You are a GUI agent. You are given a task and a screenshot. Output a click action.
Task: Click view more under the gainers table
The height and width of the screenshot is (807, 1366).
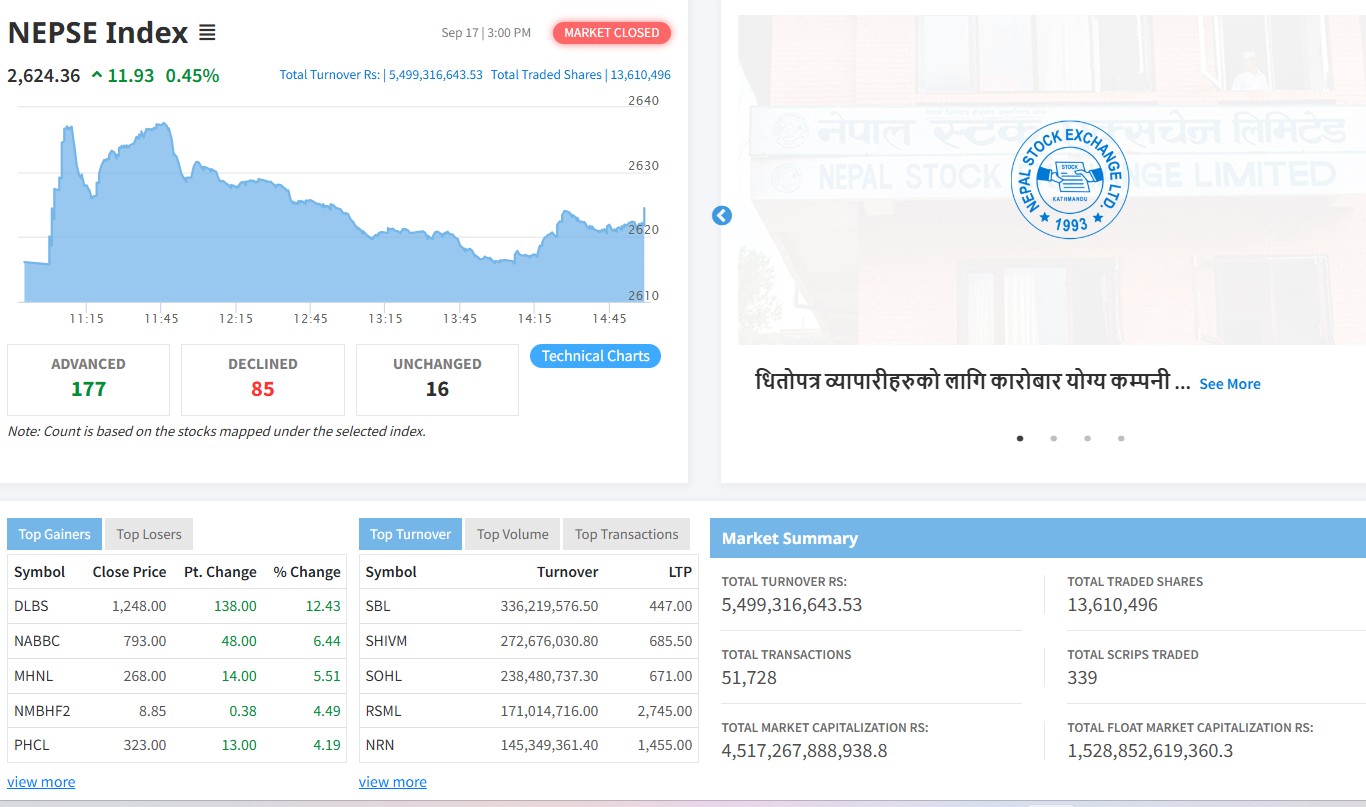coord(41,782)
